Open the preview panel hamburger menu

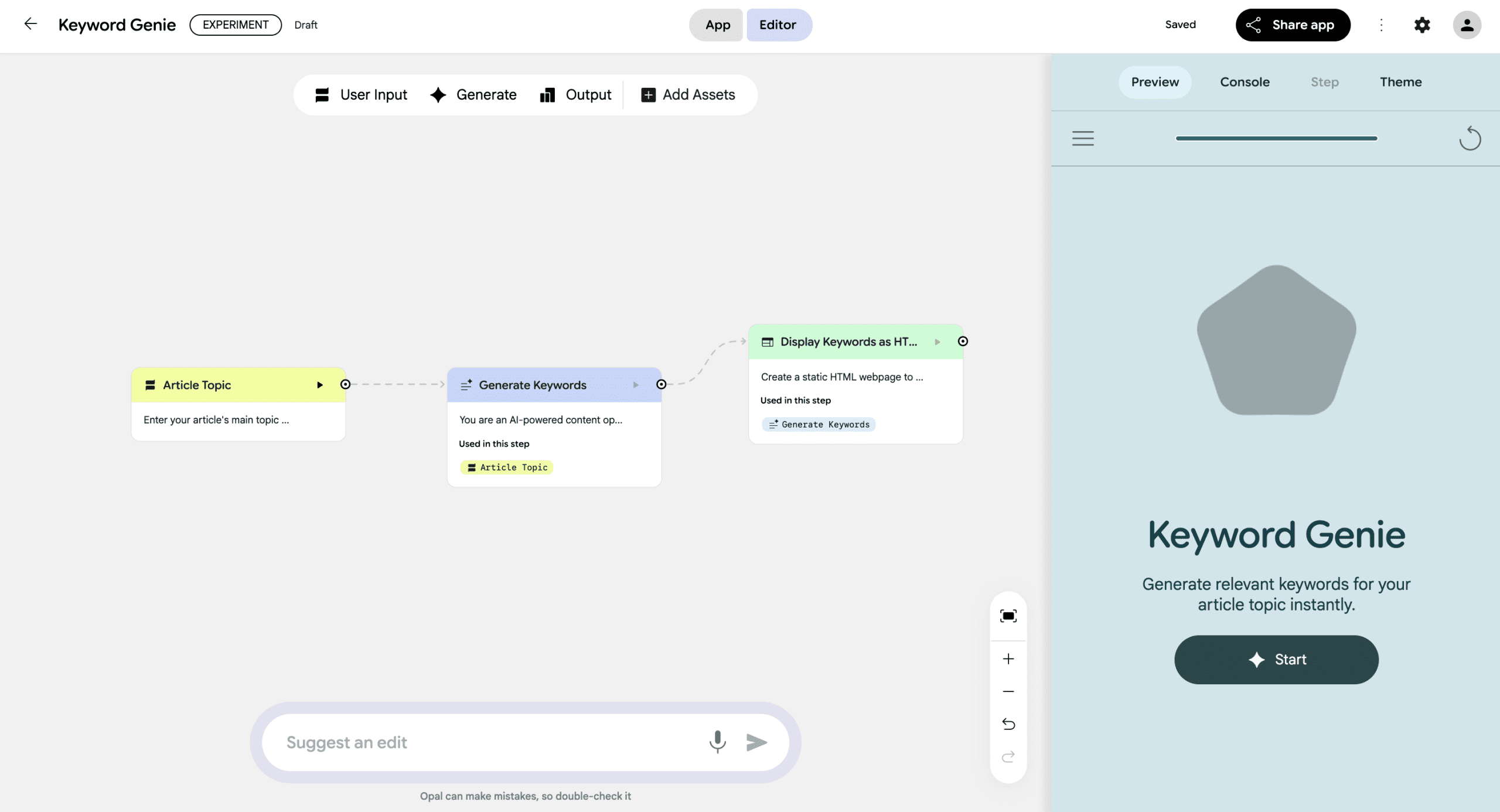(1083, 138)
